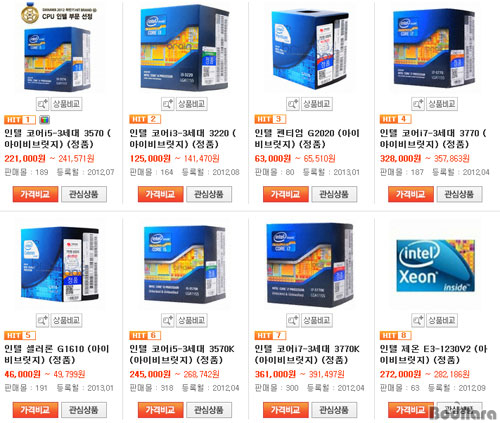The image size is (500, 423).
Task: Click the magnifier icon under Core i5-3570
Action: coord(42,104)
